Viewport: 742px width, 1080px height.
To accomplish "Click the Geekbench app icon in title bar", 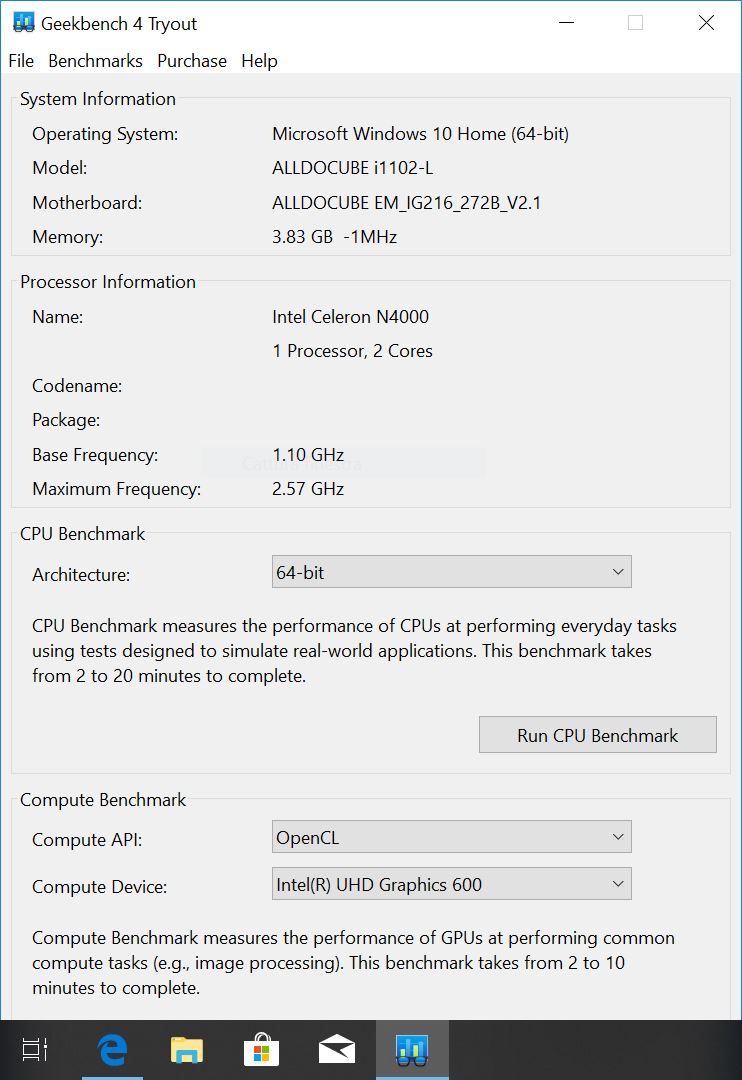I will pos(23,23).
